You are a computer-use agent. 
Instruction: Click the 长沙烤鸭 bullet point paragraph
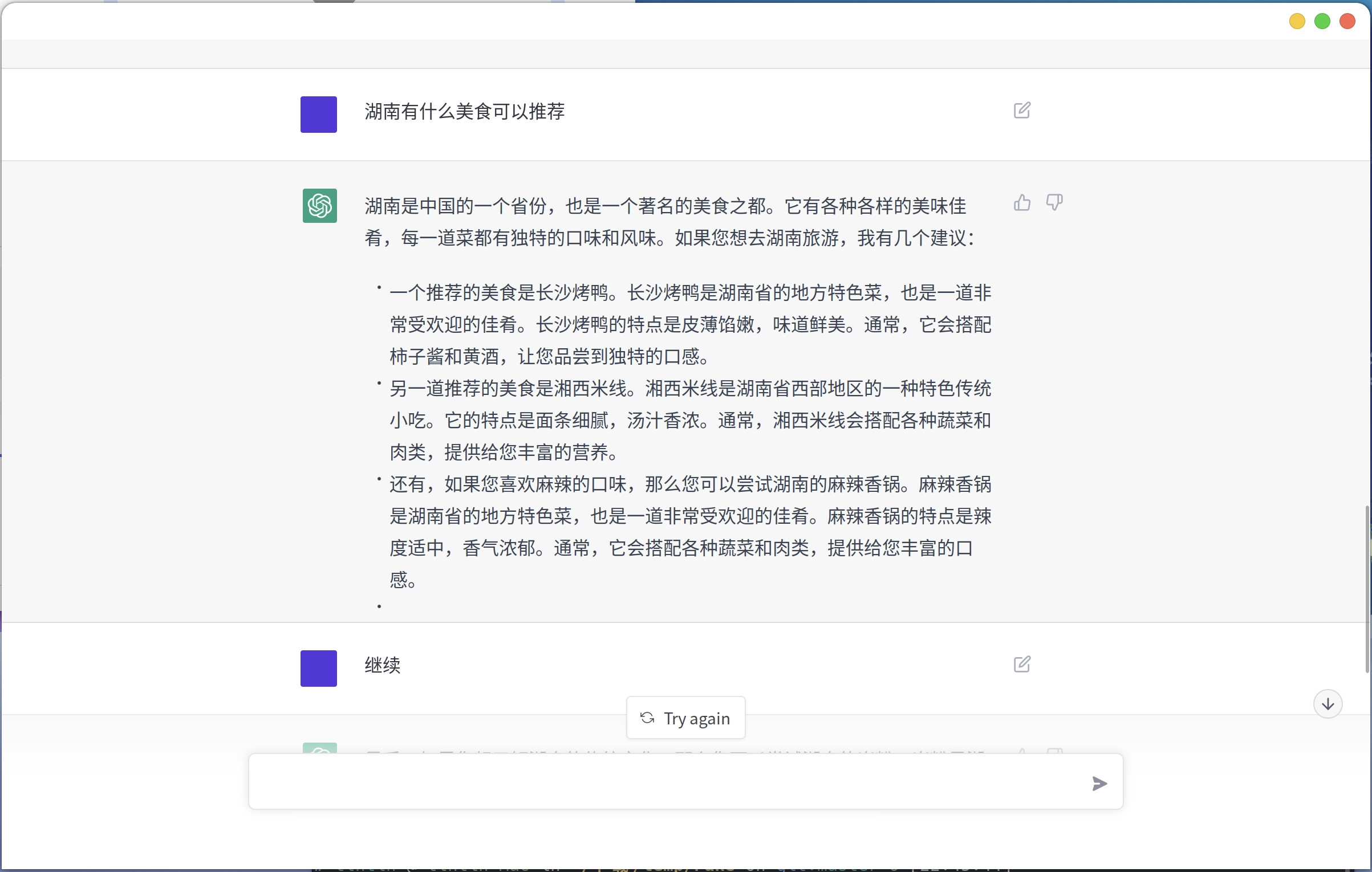pyautogui.click(x=690, y=324)
